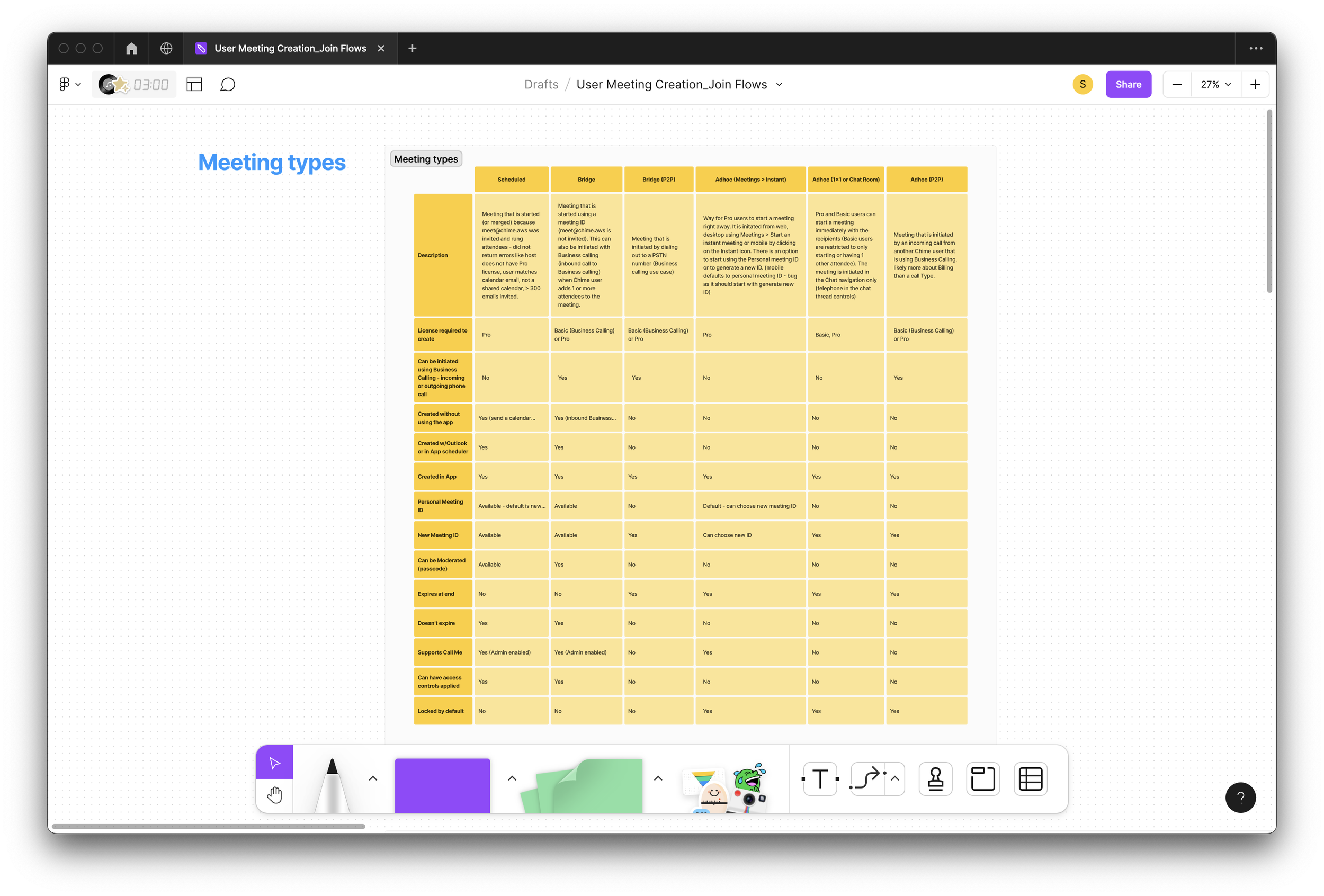
Task: Open the Help question mark button
Action: pos(1241,798)
